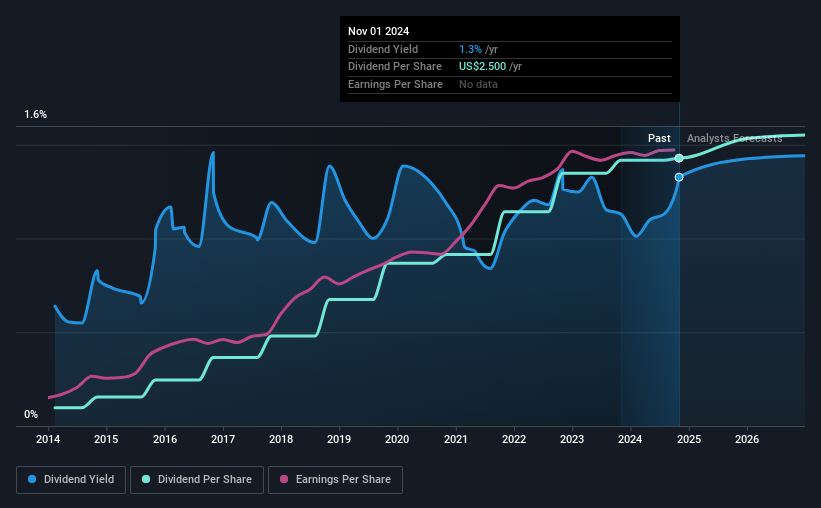Viewport: 821px width, 508px height.
Task: Toggle the Earnings Per Share legend button
Action: (x=335, y=480)
